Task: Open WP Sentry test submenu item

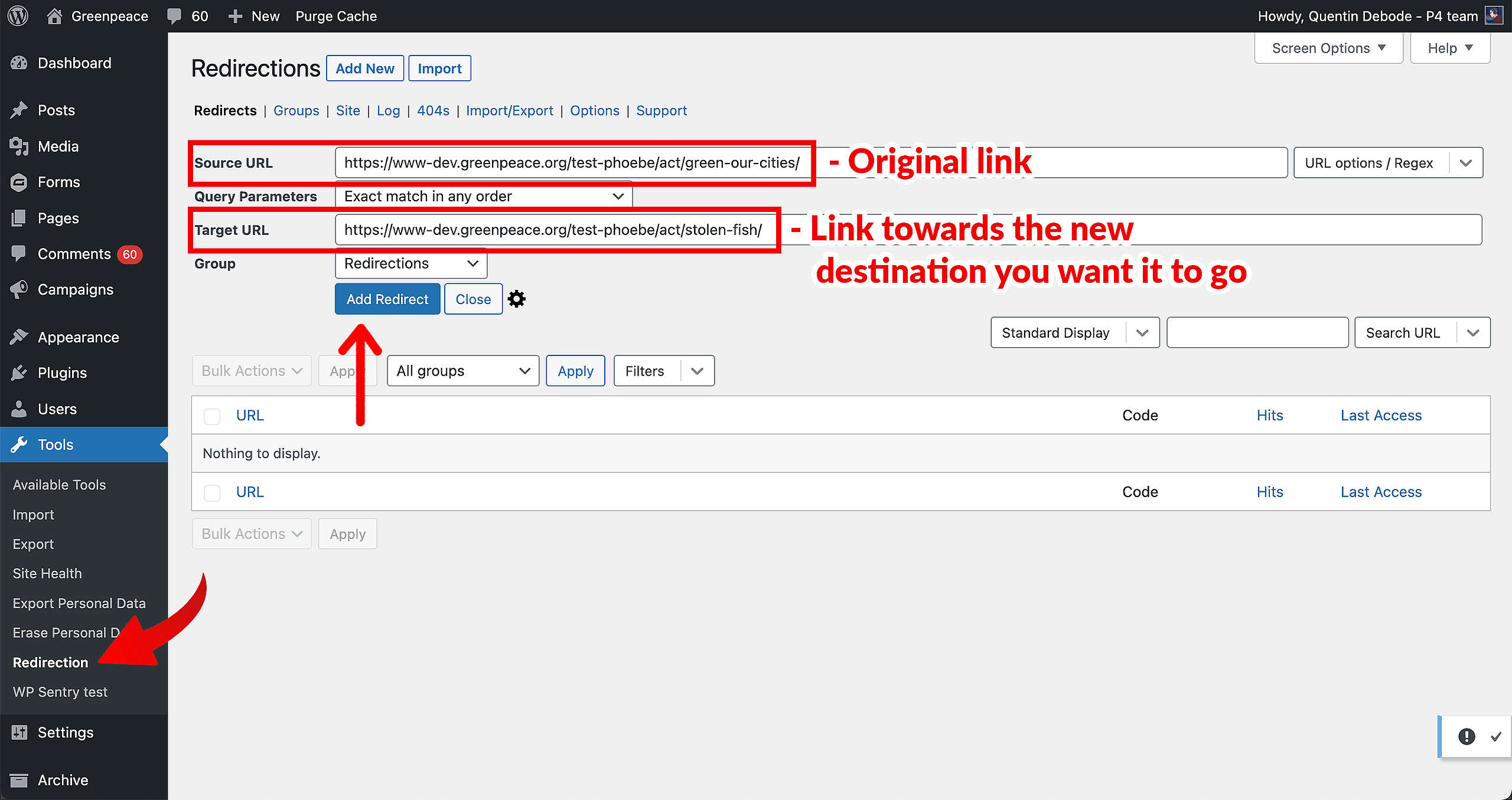Action: 60,692
